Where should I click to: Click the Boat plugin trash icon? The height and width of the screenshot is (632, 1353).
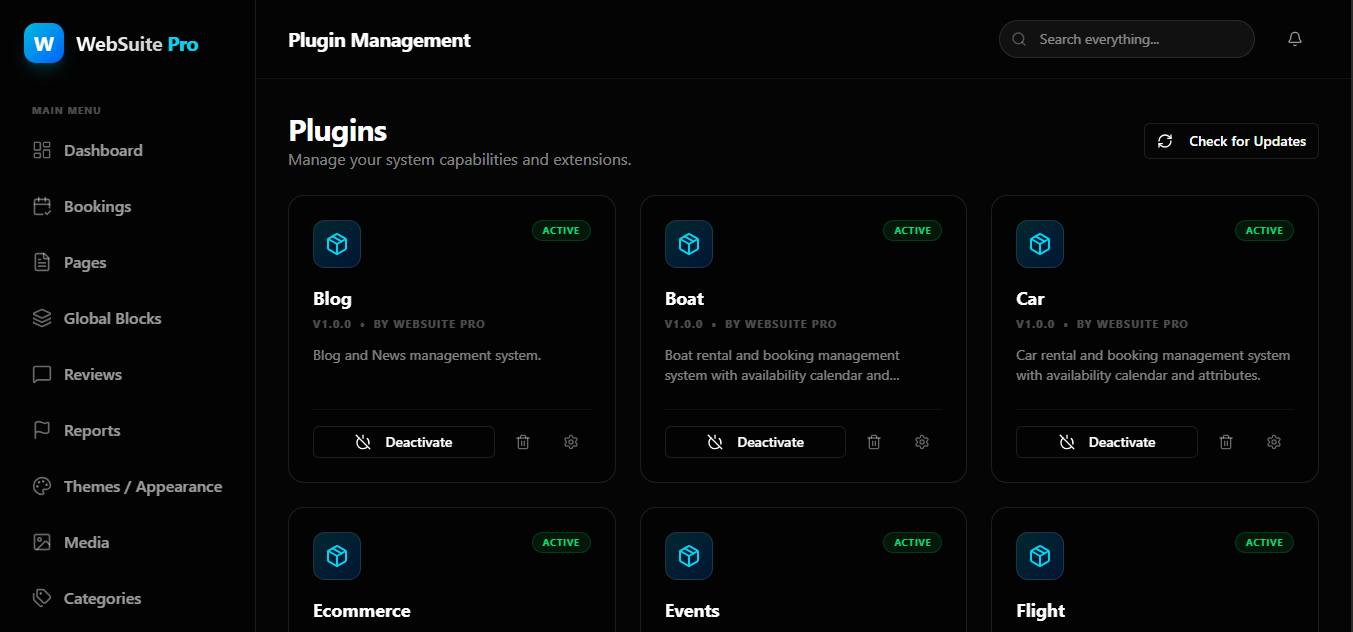pos(874,442)
